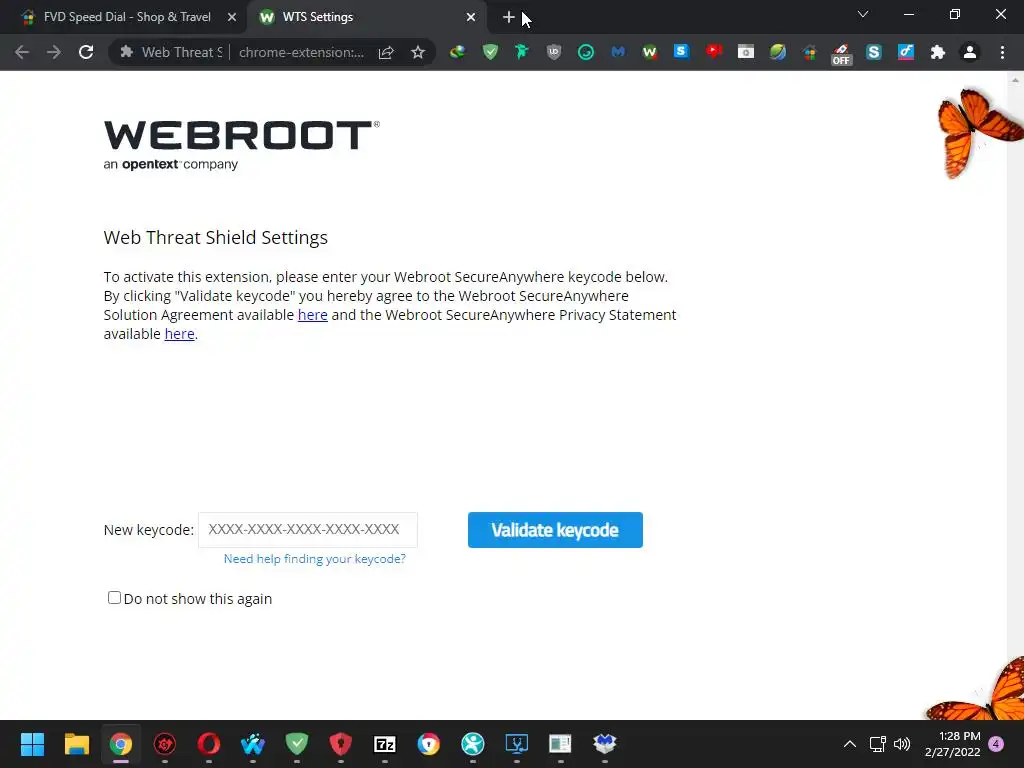This screenshot has width=1024, height=768.
Task: Open the Windows Start menu
Action: click(x=32, y=744)
